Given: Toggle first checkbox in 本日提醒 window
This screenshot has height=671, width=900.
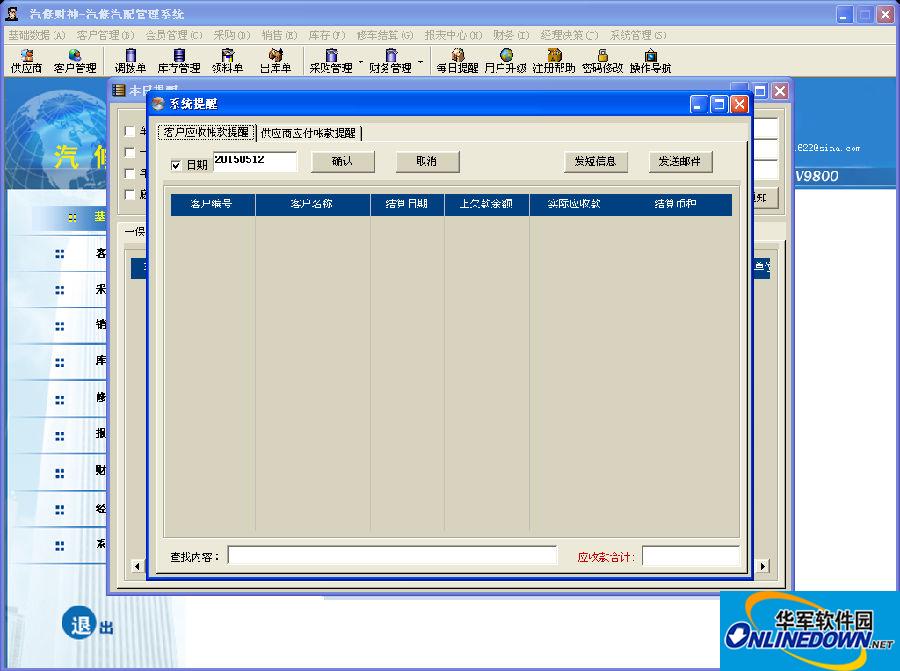Looking at the screenshot, I should [x=130, y=131].
